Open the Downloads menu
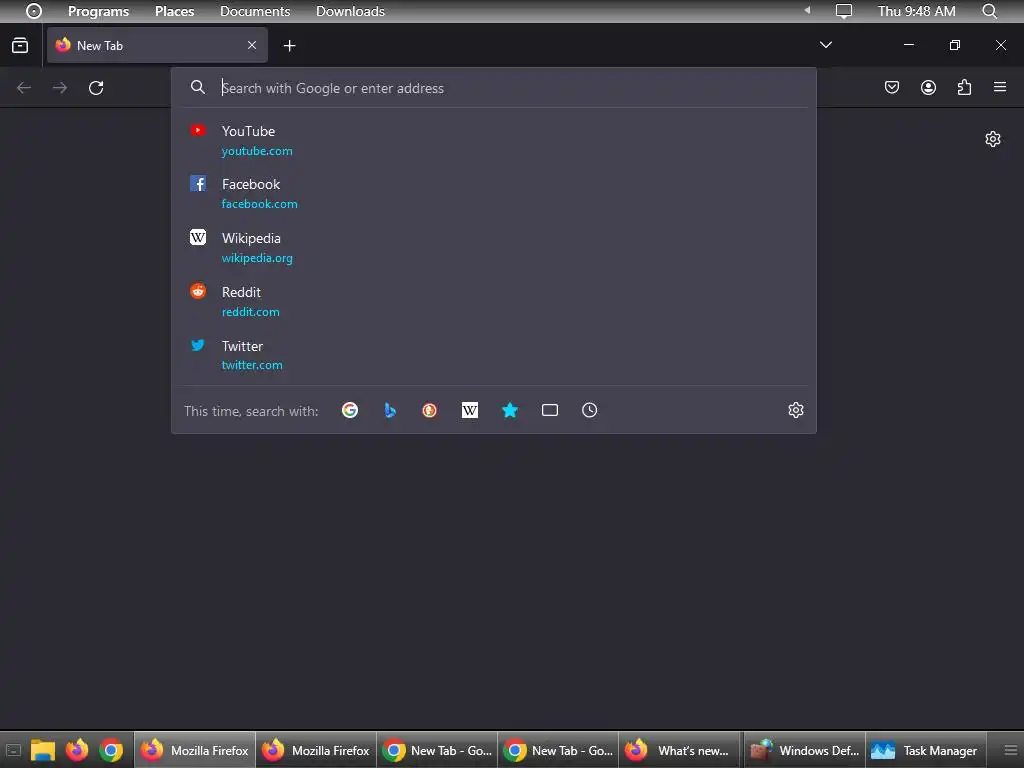1024x768 pixels. [350, 11]
